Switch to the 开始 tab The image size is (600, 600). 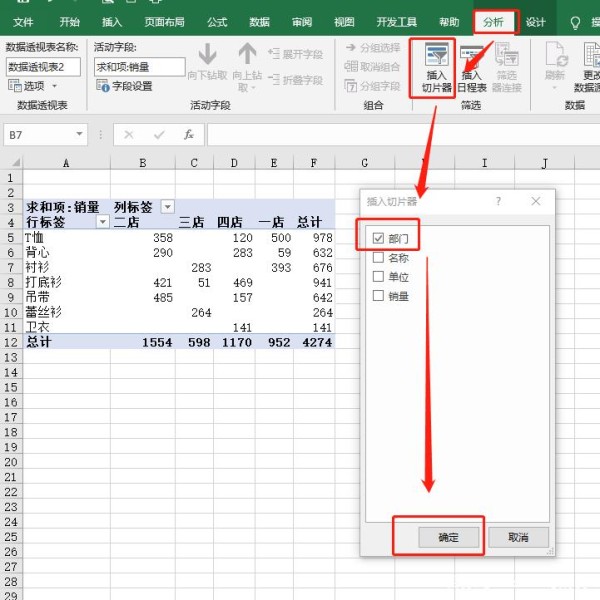tap(69, 22)
